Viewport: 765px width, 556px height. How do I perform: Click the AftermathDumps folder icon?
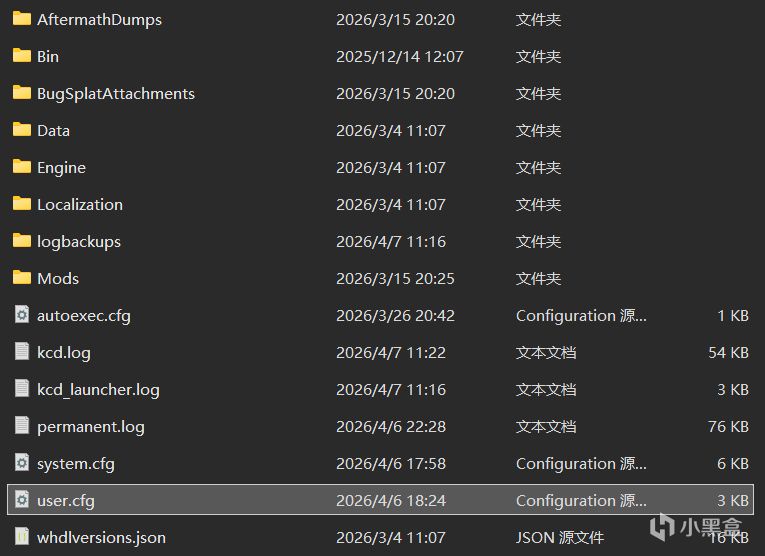[22, 19]
